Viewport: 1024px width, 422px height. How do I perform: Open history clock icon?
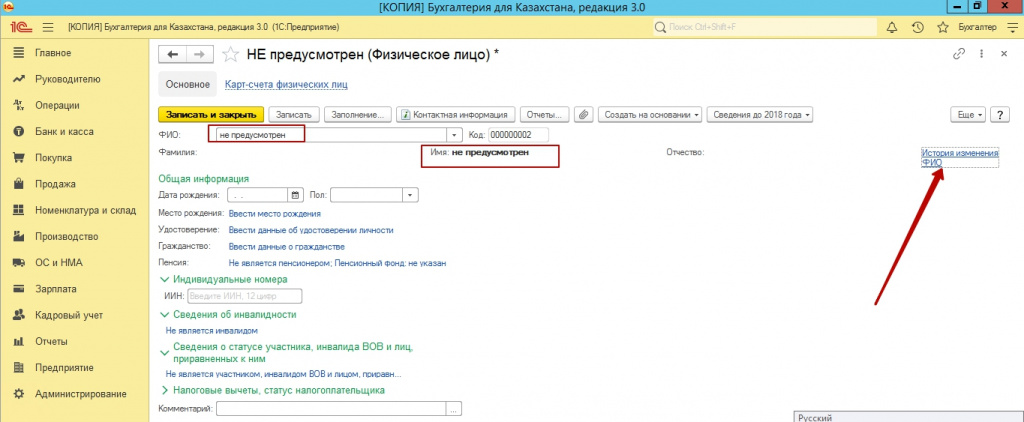click(918, 27)
